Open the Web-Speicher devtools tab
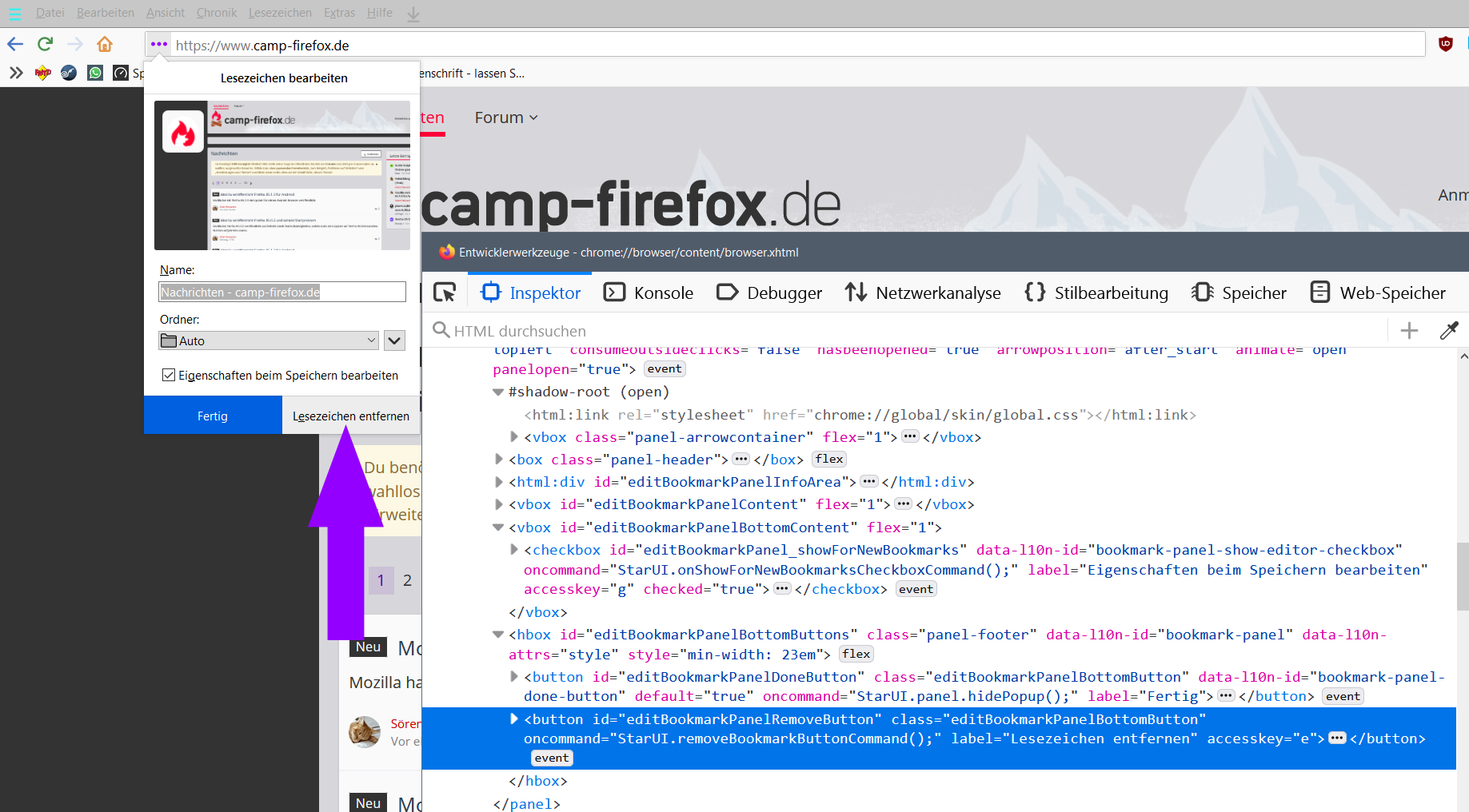The width and height of the screenshot is (1469, 812). click(1378, 293)
